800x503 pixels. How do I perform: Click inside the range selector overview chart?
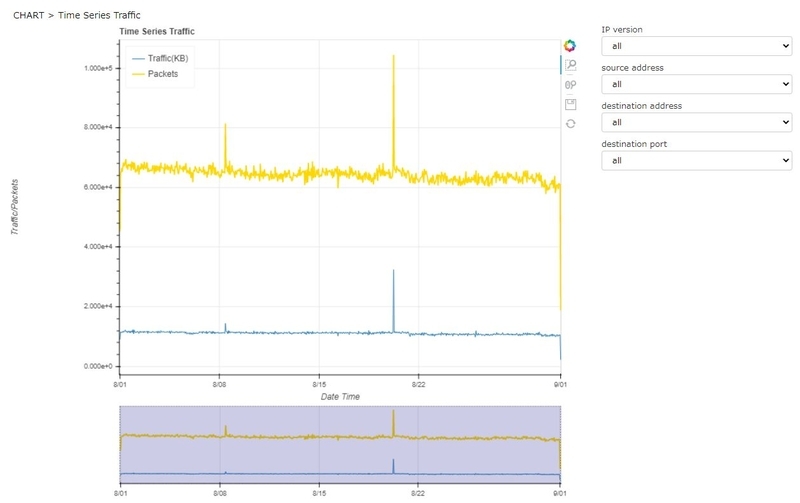tap(340, 444)
